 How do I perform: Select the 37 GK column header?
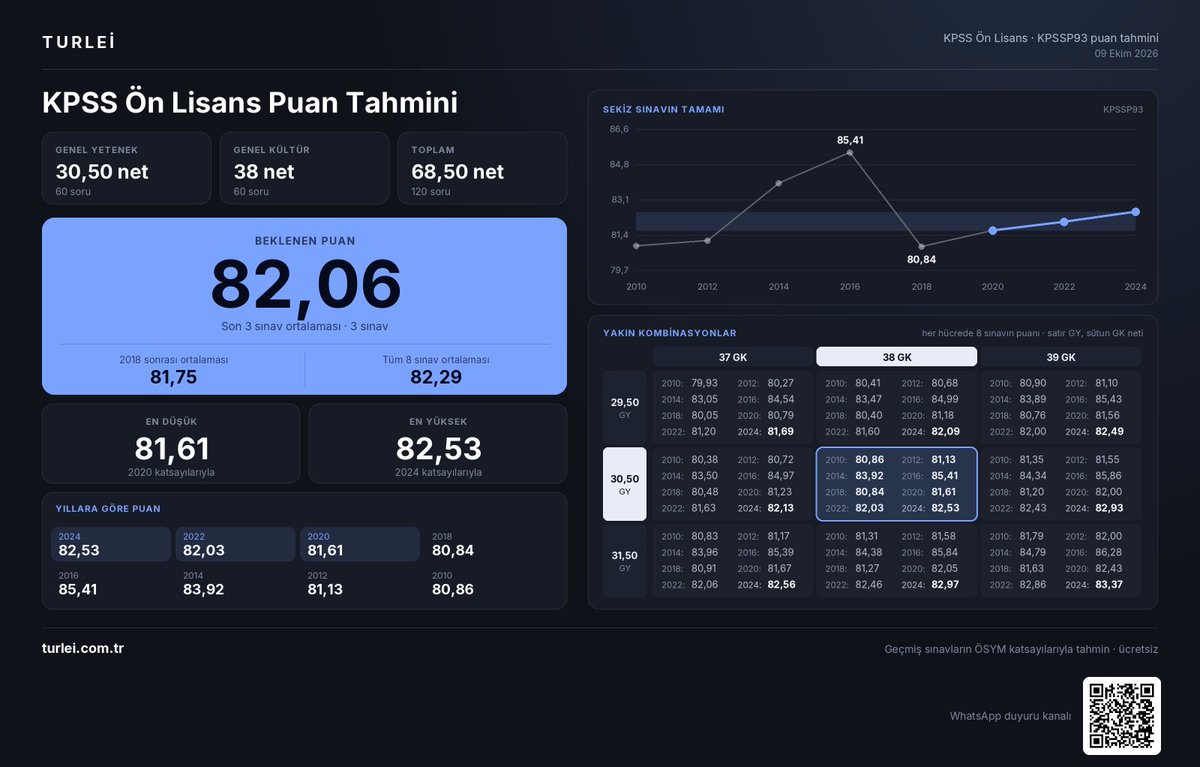point(733,357)
